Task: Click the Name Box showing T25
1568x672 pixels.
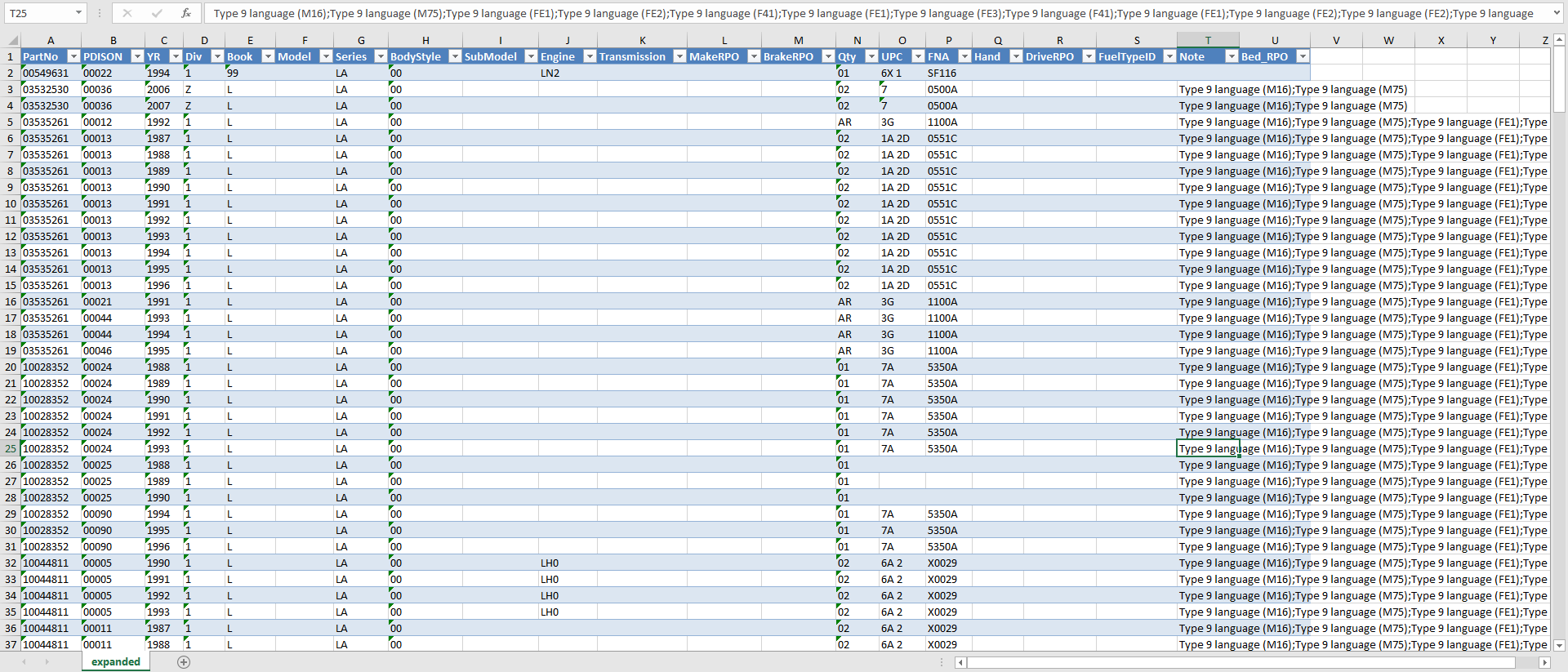Action: (39, 13)
